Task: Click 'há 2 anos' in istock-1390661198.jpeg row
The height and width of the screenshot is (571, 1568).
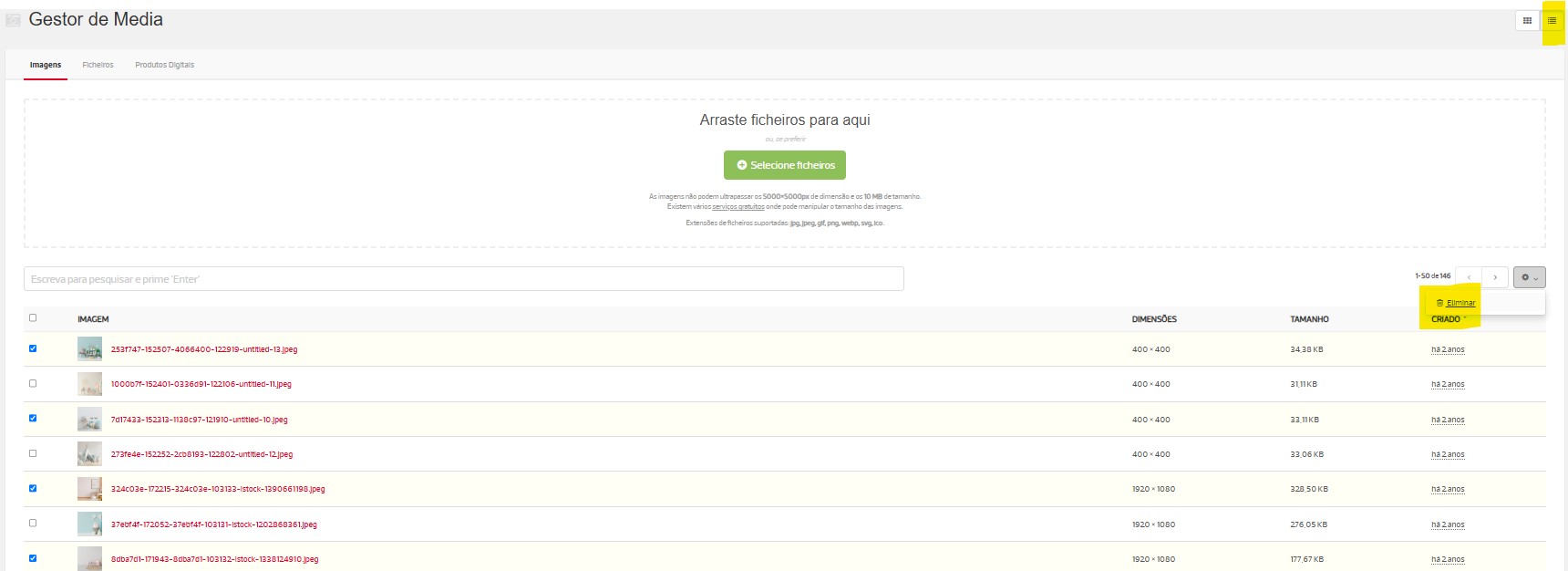Action: 1448,489
